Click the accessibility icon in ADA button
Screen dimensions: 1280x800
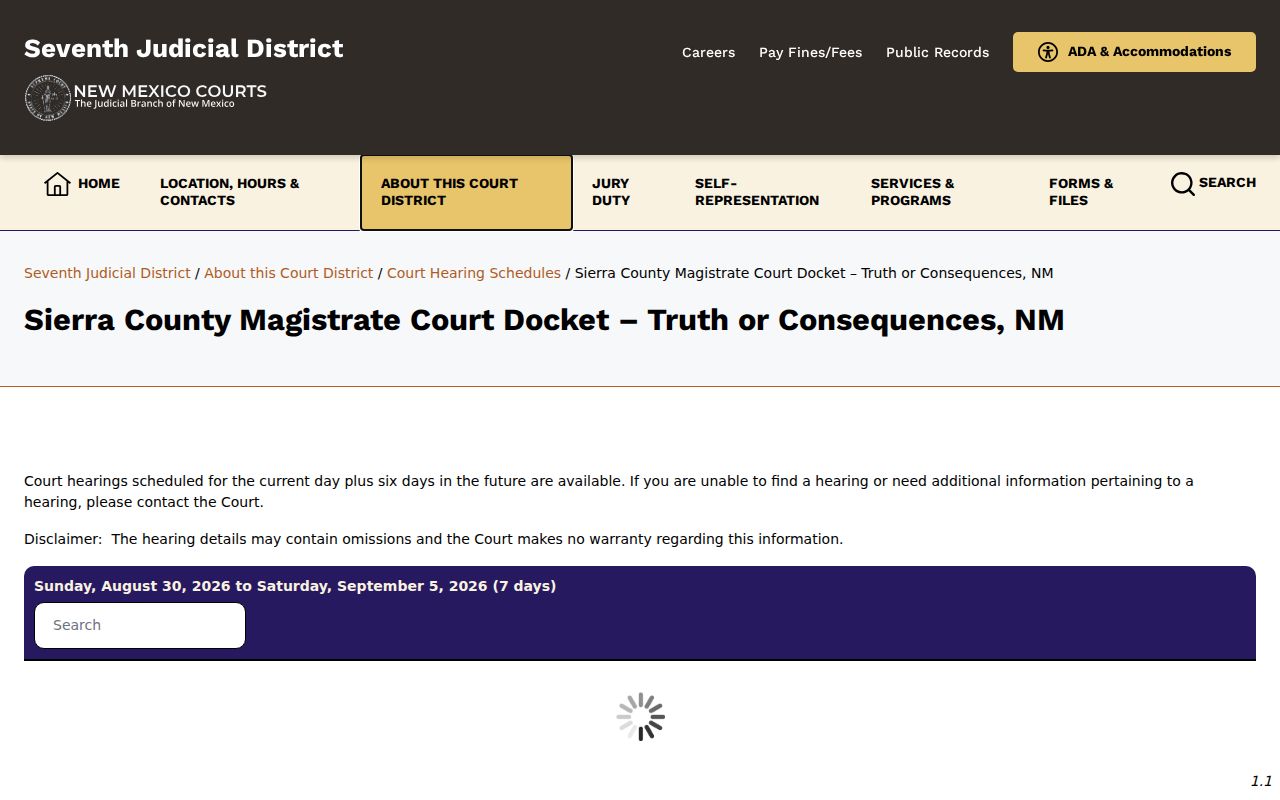point(1047,52)
